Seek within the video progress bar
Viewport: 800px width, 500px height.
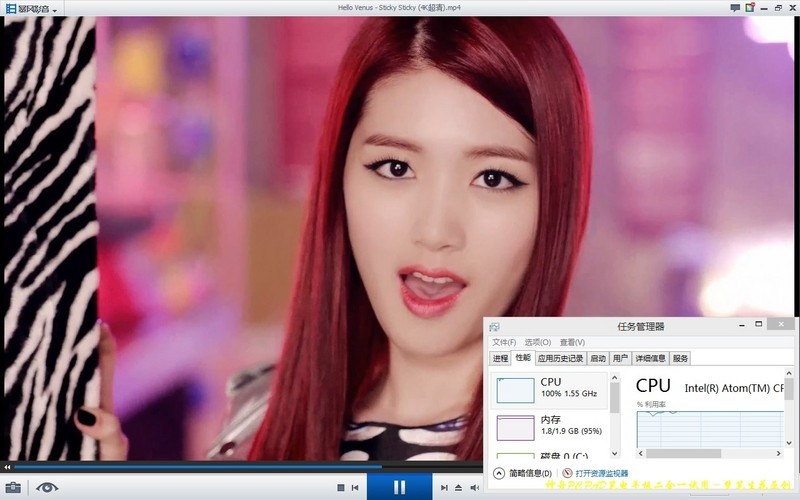pyautogui.click(x=247, y=466)
